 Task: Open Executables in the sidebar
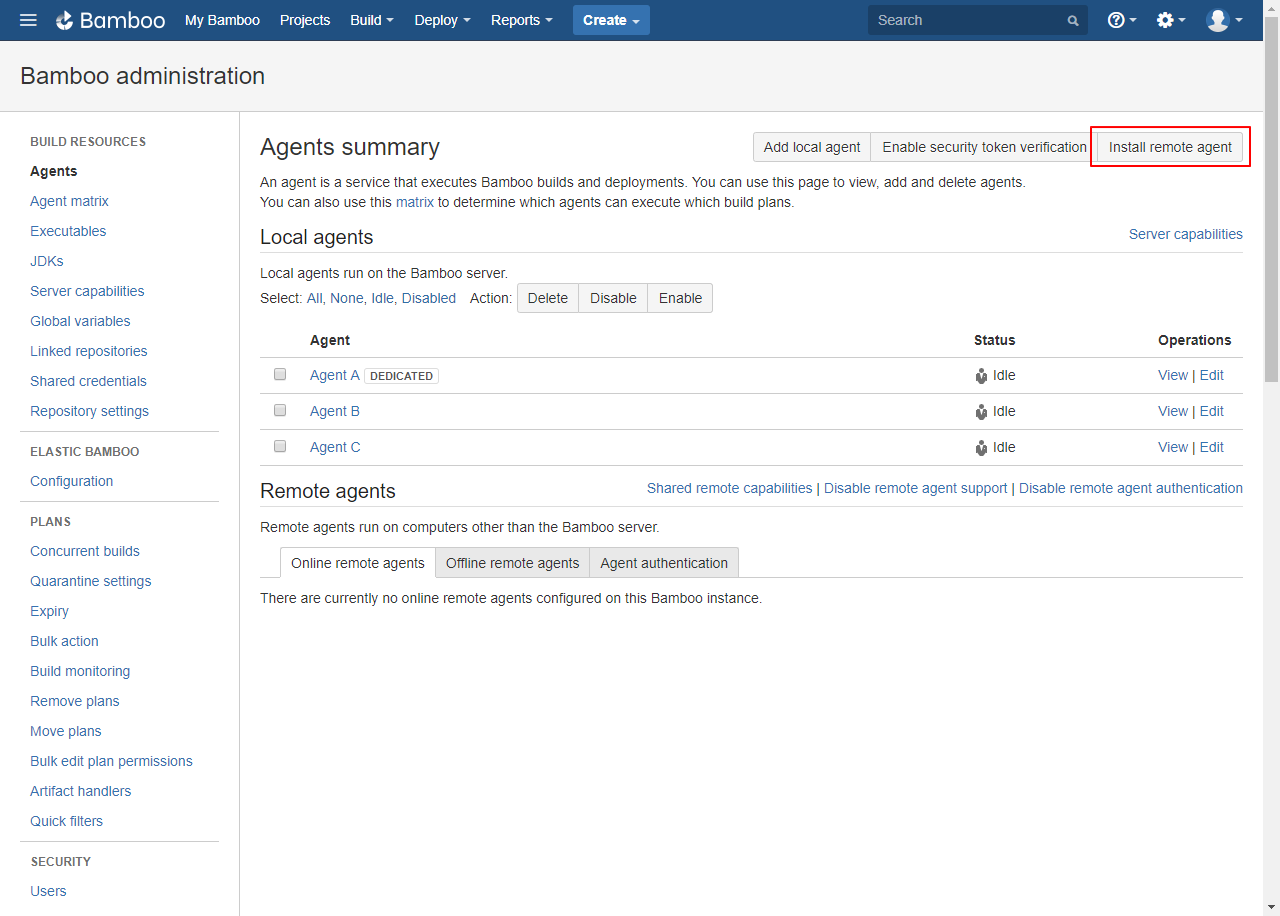click(x=68, y=231)
